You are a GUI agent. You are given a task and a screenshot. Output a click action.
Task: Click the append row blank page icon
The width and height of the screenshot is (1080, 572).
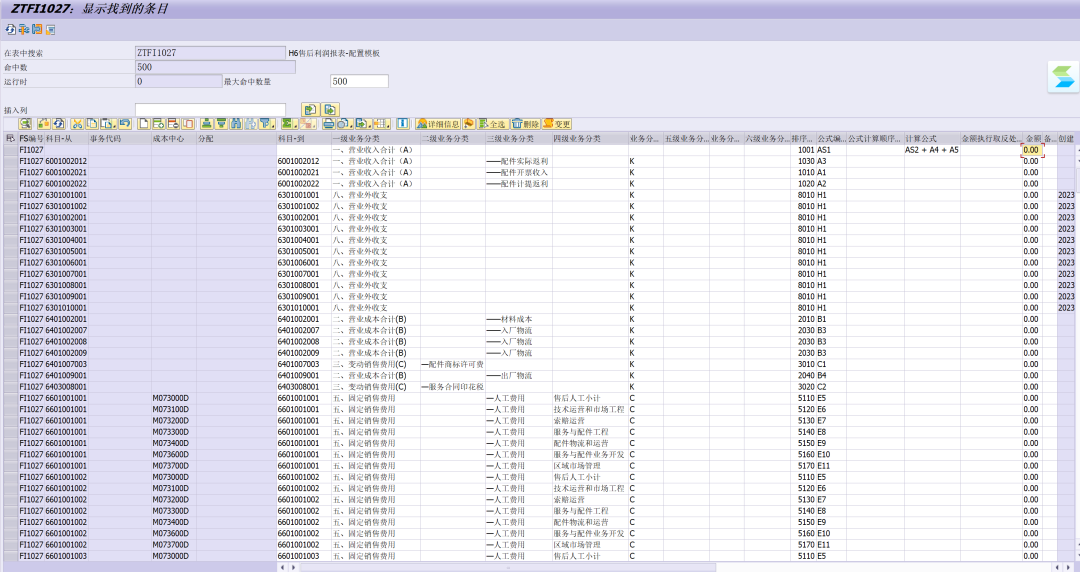144,124
